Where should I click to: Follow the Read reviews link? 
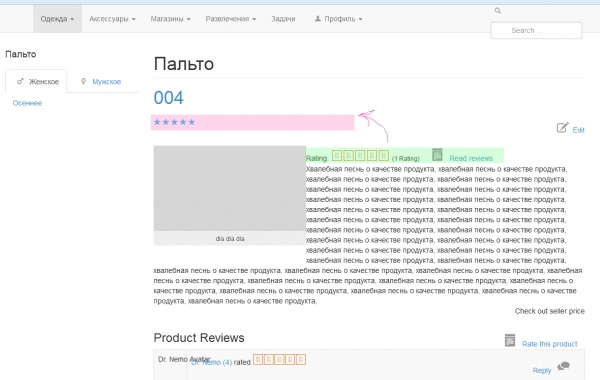pyautogui.click(x=471, y=158)
